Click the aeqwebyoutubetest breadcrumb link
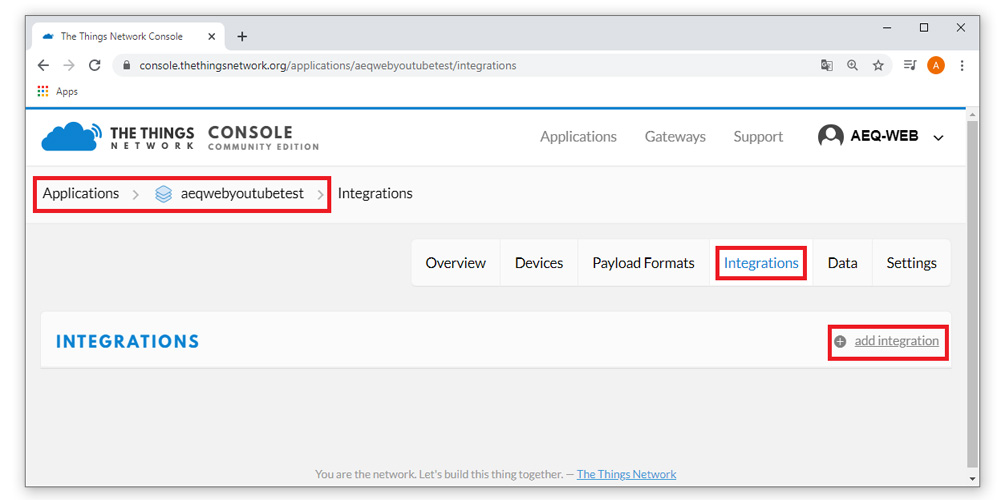Viewport: 1000px width, 500px height. 242,193
